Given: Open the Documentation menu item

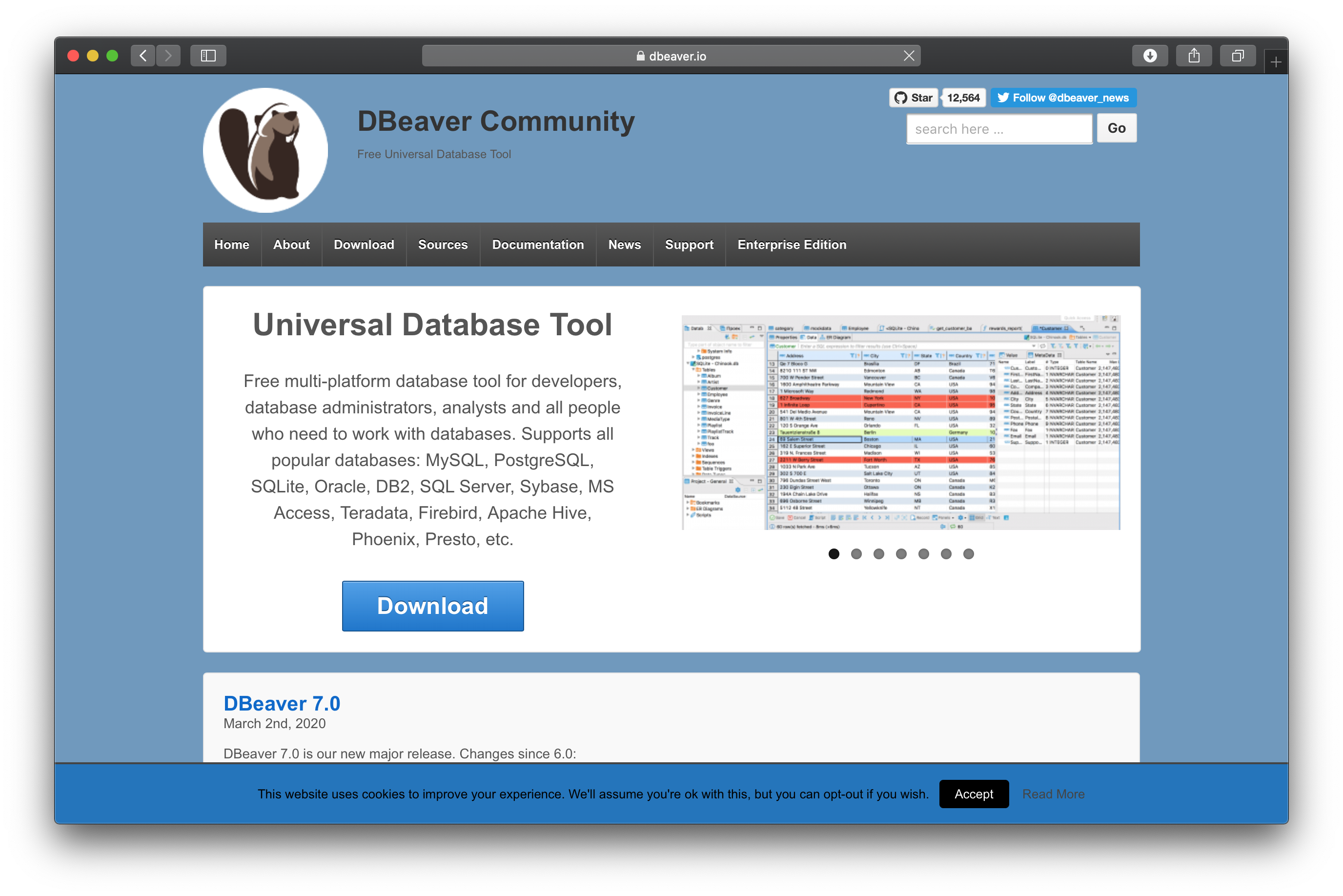Looking at the screenshot, I should pyautogui.click(x=538, y=244).
